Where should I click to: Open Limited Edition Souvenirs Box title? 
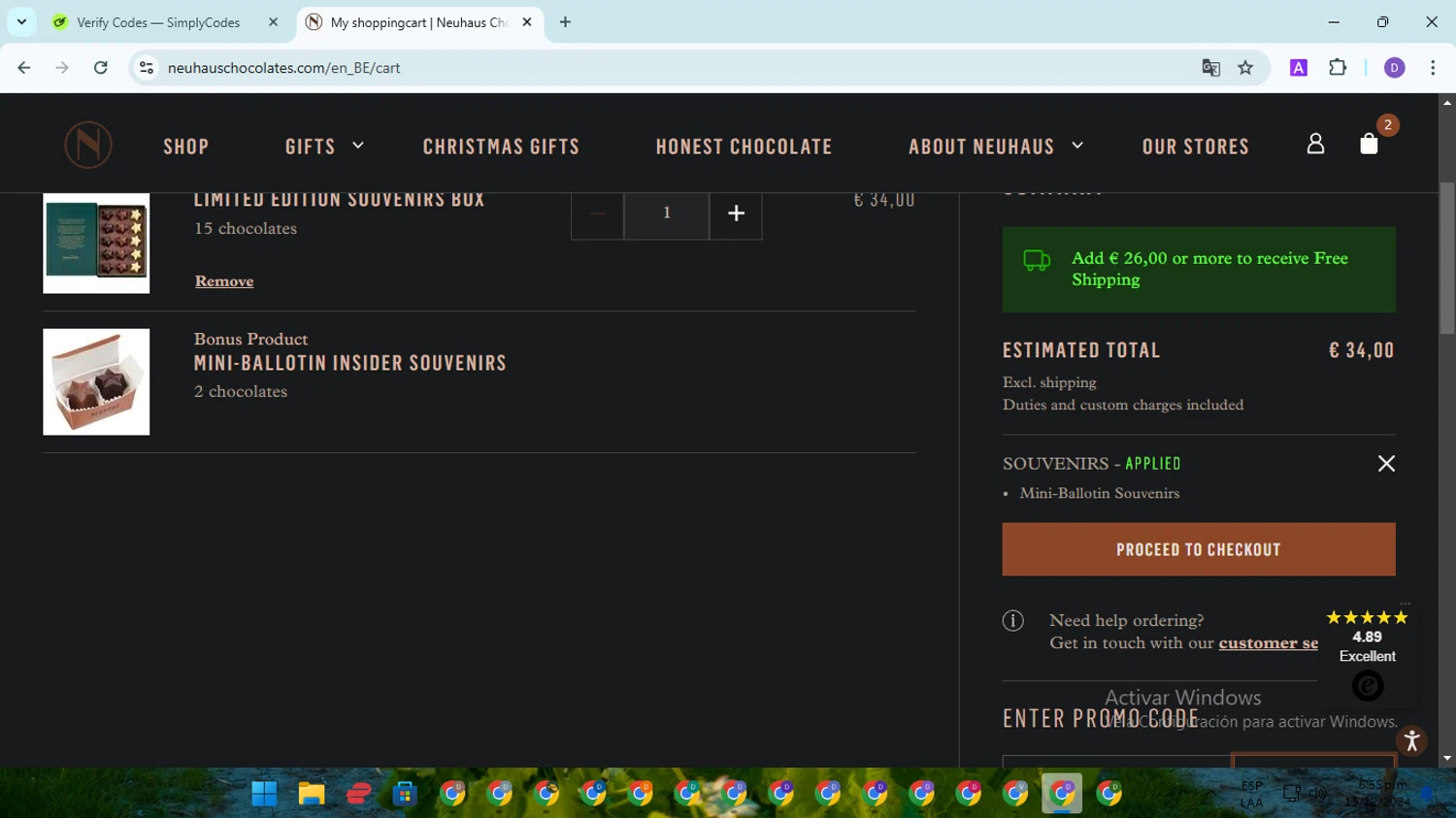[x=340, y=200]
